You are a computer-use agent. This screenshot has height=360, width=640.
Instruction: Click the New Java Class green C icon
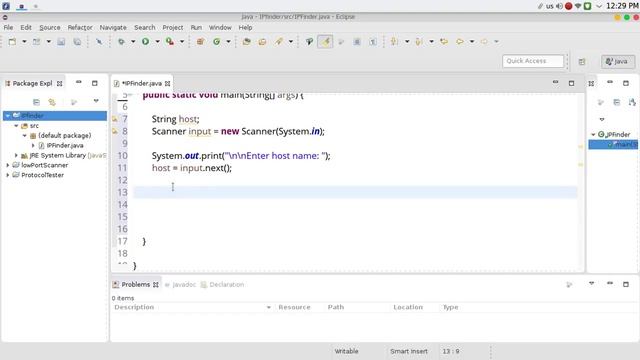(217, 42)
